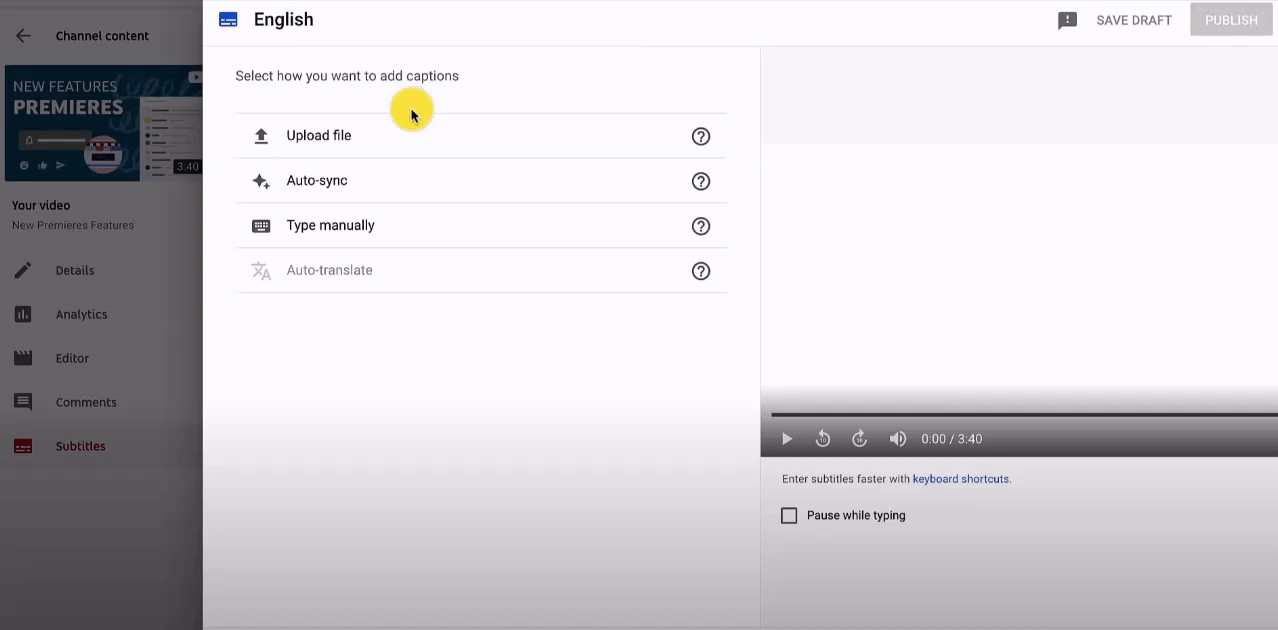
Task: Open help for Auto-sync option
Action: pyautogui.click(x=701, y=181)
